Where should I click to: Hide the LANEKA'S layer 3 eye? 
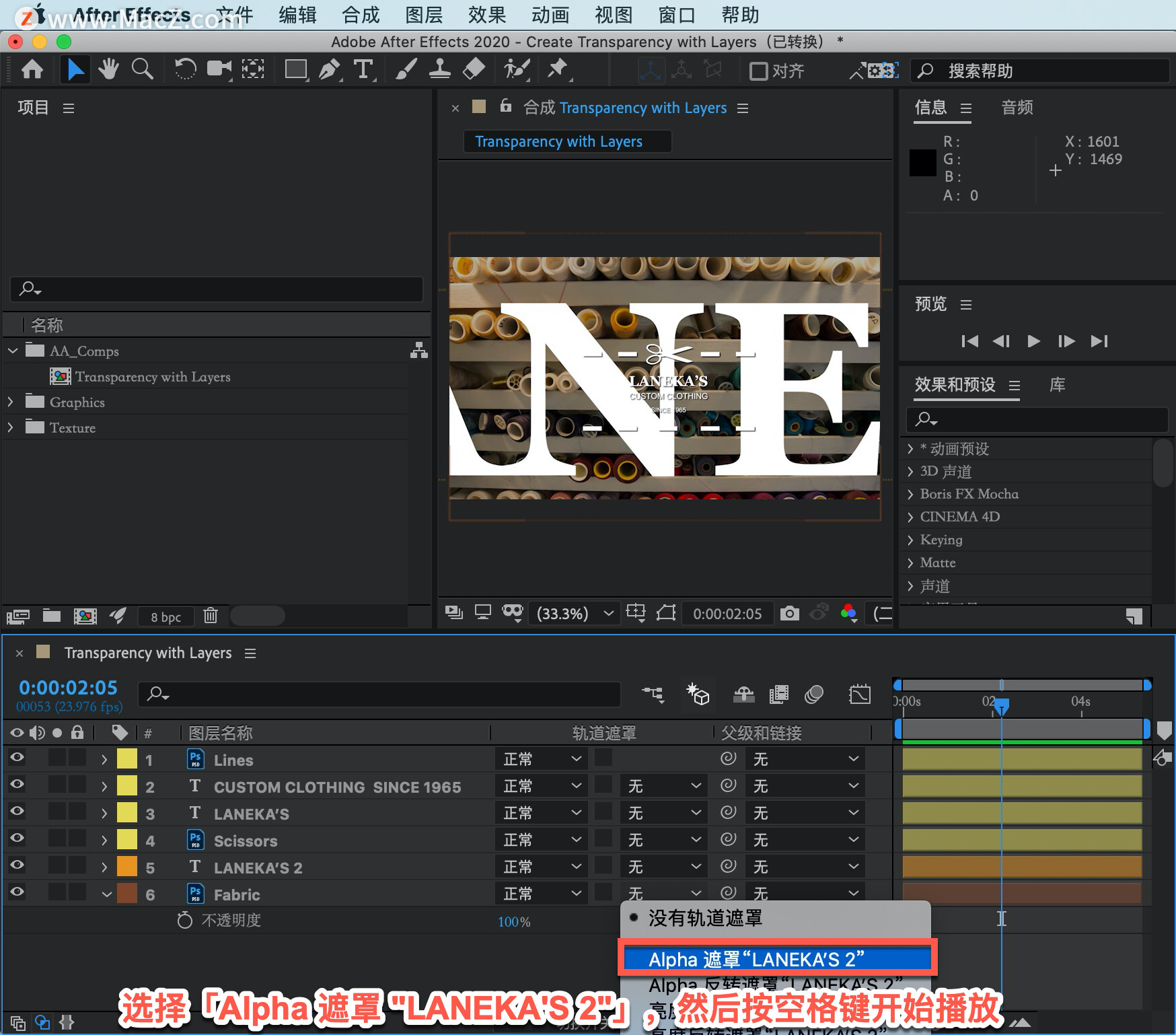(x=17, y=811)
